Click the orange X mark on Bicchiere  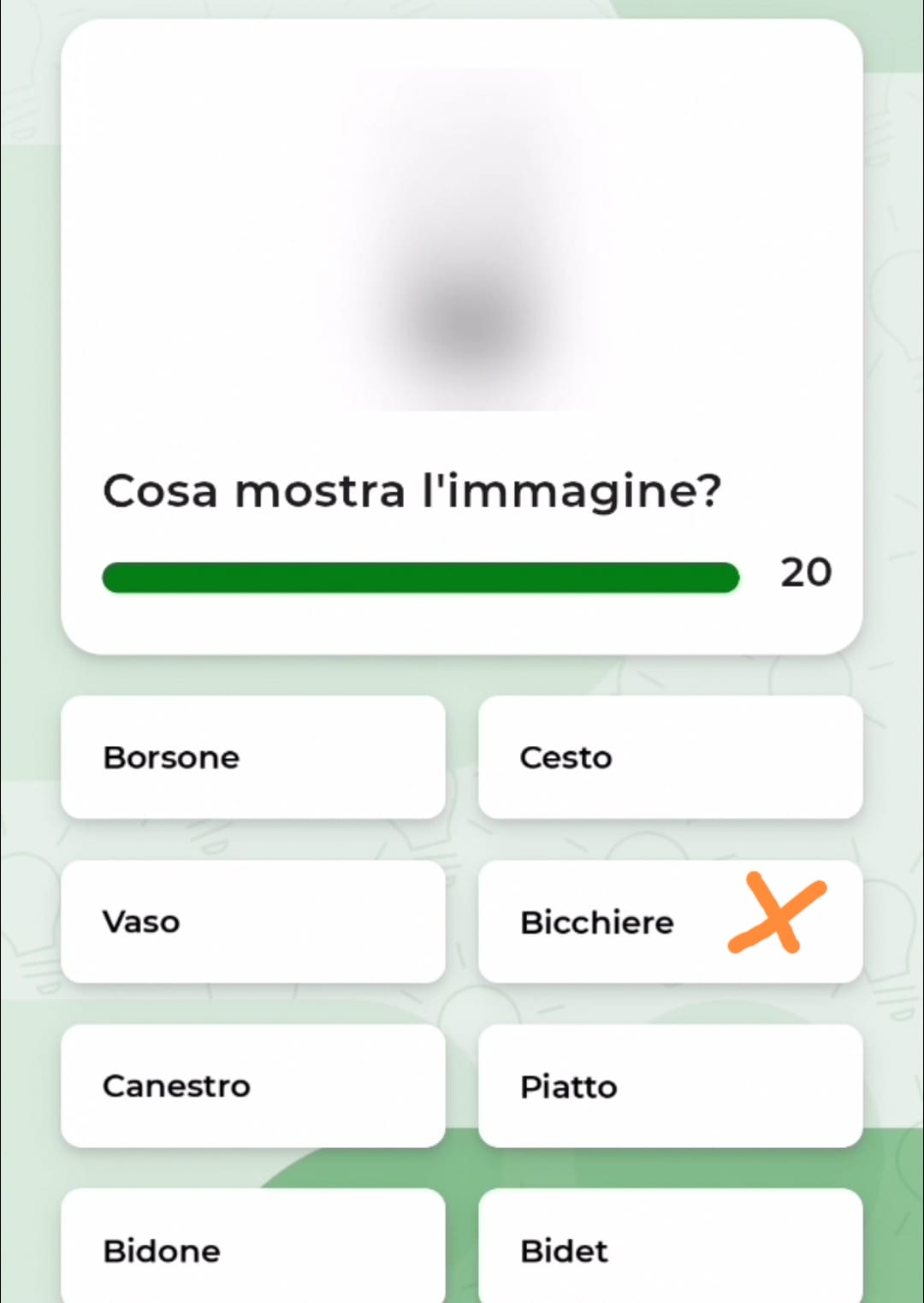pyautogui.click(x=776, y=914)
